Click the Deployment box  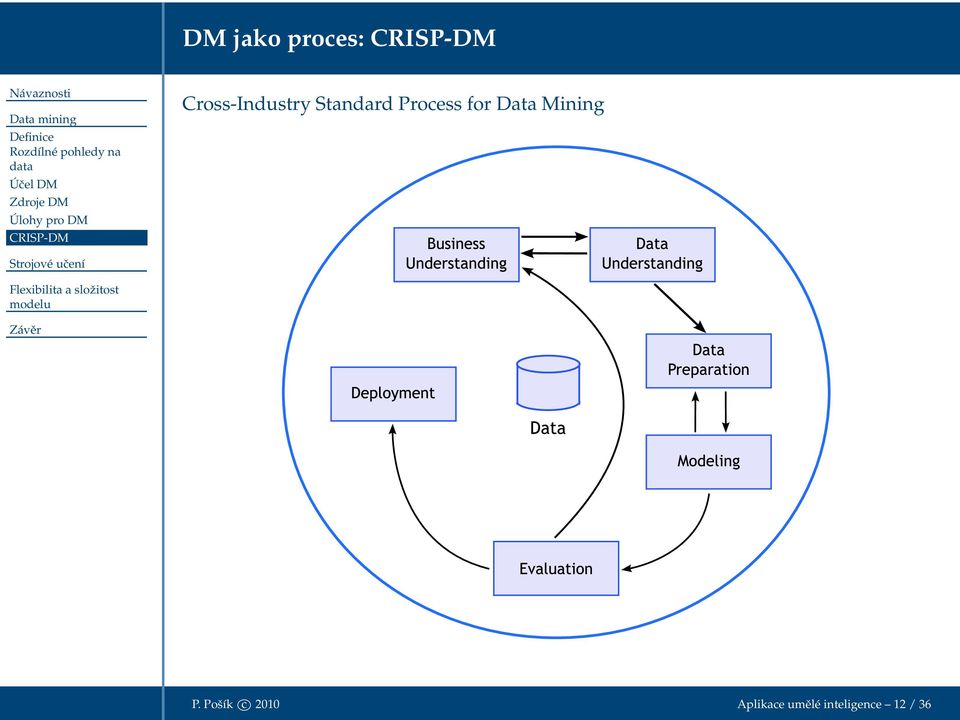pos(393,394)
